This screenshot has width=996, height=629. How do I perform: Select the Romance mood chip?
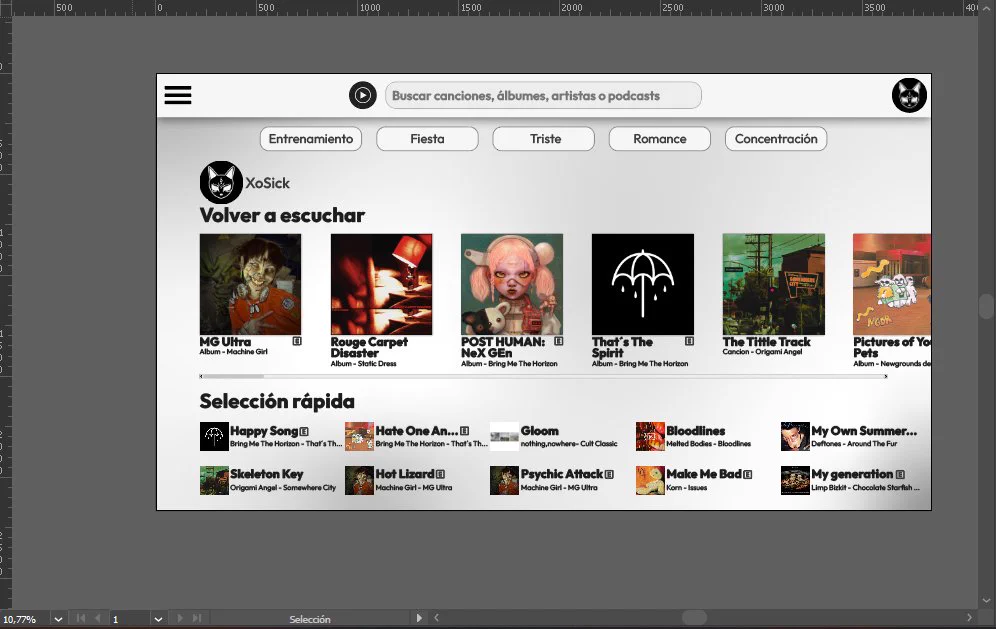click(x=659, y=139)
